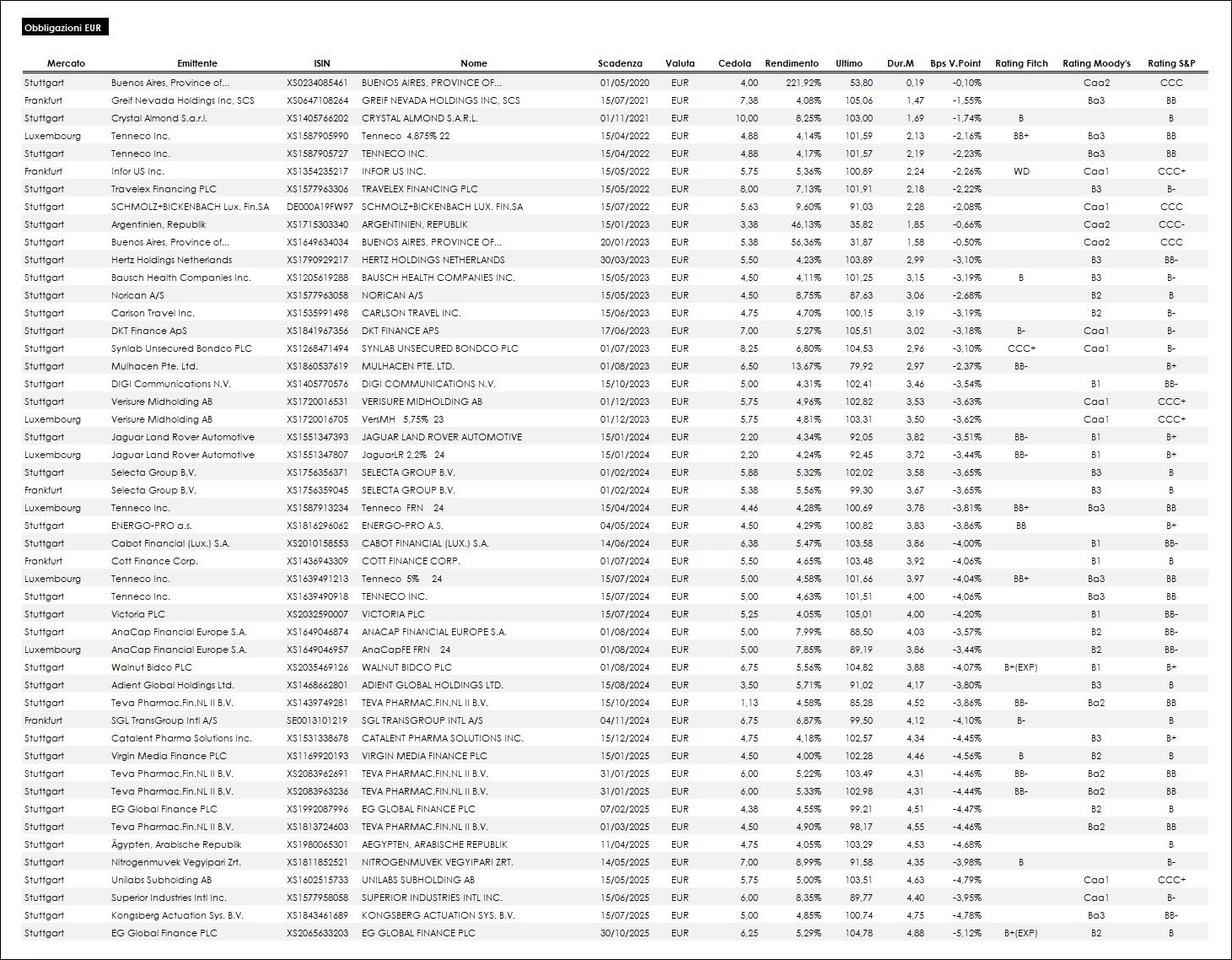The width and height of the screenshot is (1232, 960).
Task: Click name cell Tenneco 5% 24
Action: (x=402, y=579)
